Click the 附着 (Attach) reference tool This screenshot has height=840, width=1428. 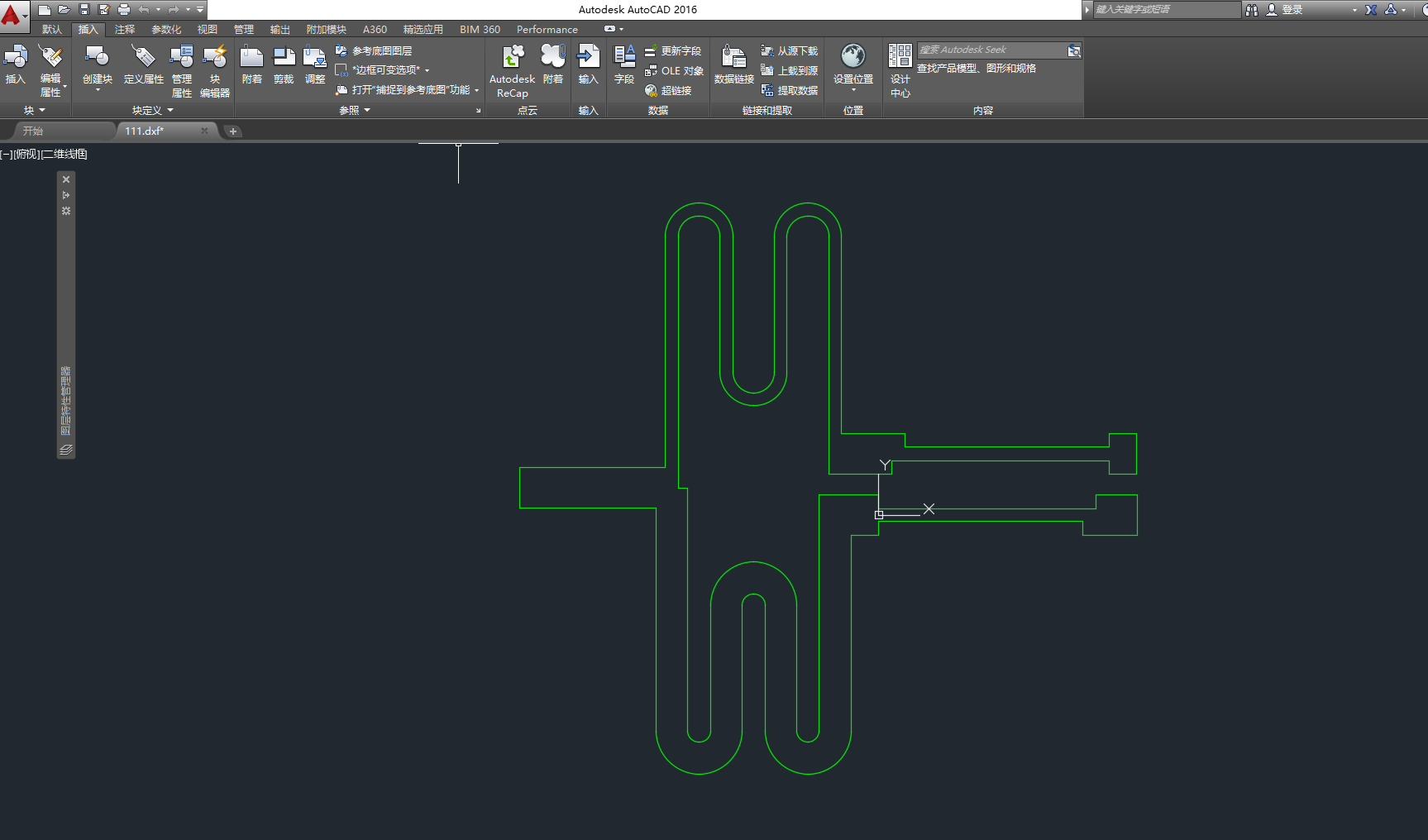point(252,66)
